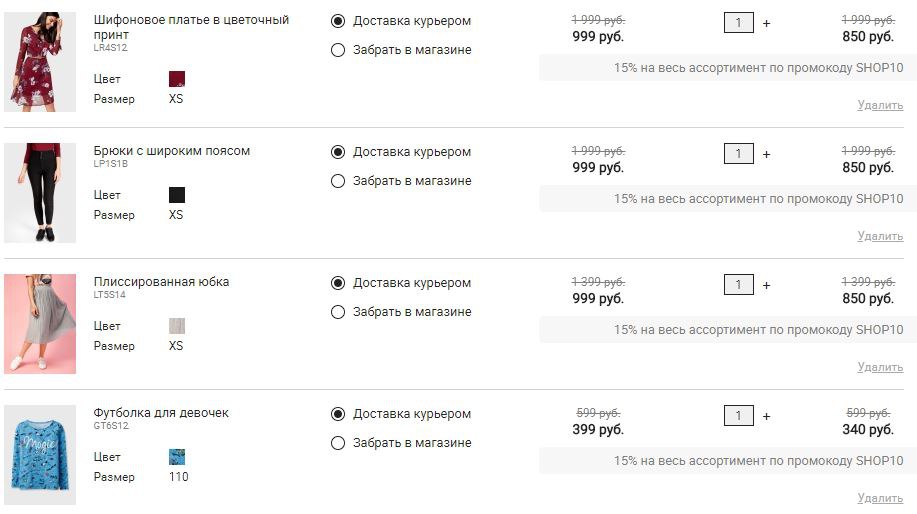Screen dimensions: 917x514
Task: Remove the trousers using the Удалить link
Action: coord(880,236)
